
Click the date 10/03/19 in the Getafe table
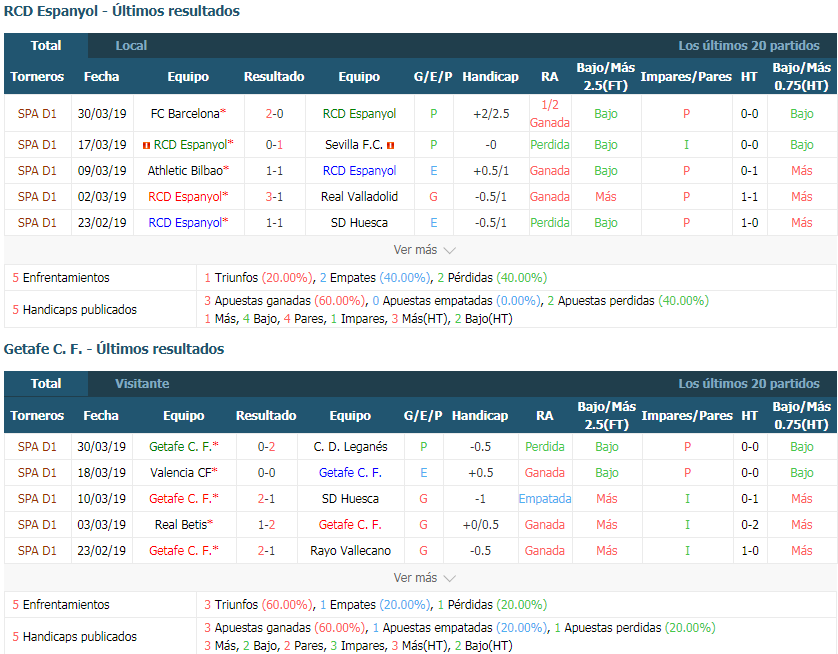102,499
